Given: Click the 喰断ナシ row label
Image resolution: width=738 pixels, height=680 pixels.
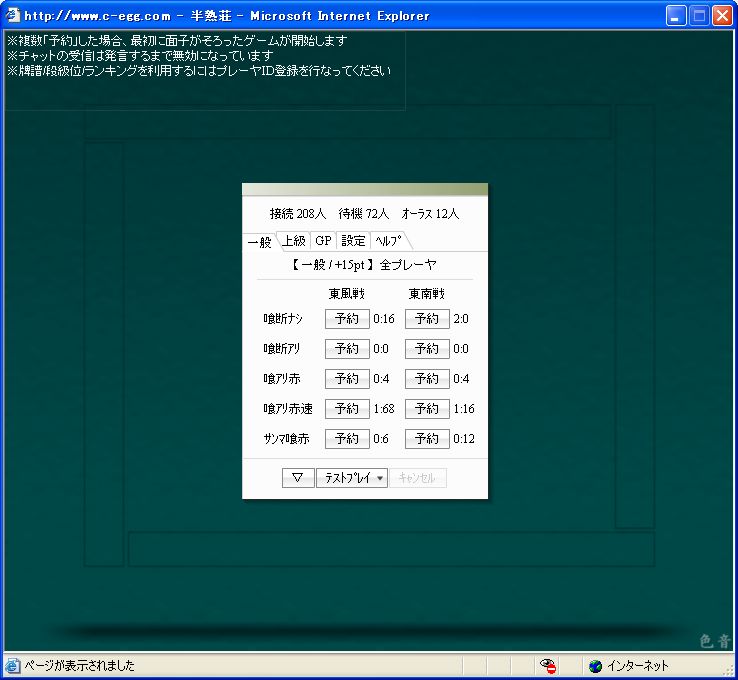Looking at the screenshot, I should pos(283,319).
